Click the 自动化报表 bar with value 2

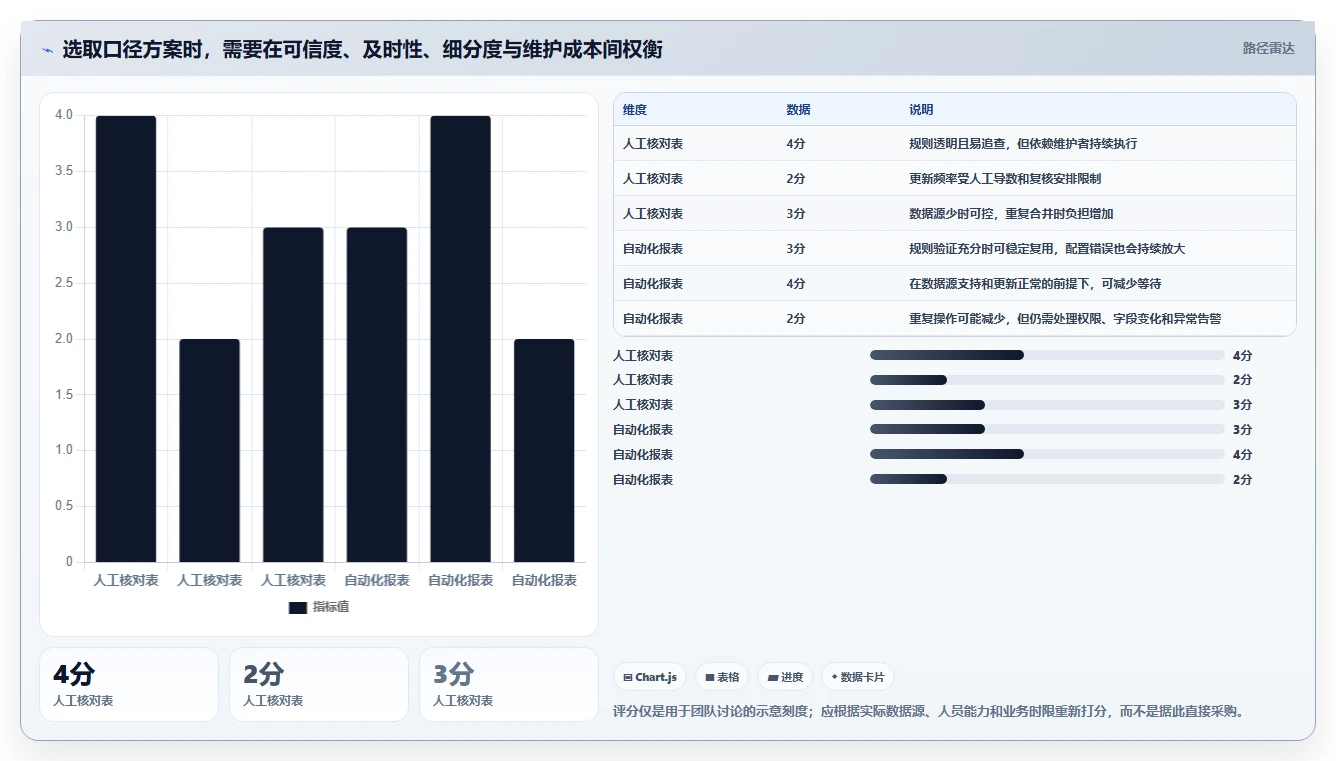[x=544, y=450]
